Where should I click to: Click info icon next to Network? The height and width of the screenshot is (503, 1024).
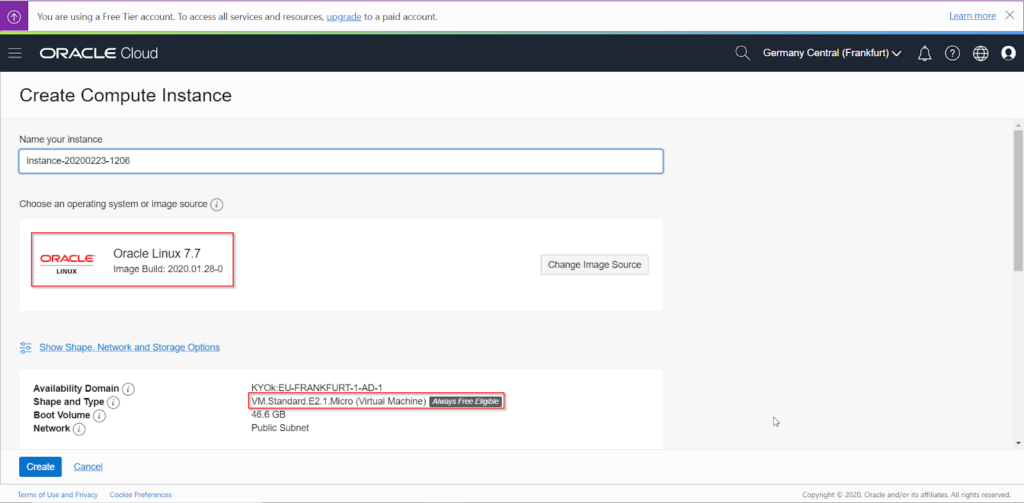tap(79, 429)
